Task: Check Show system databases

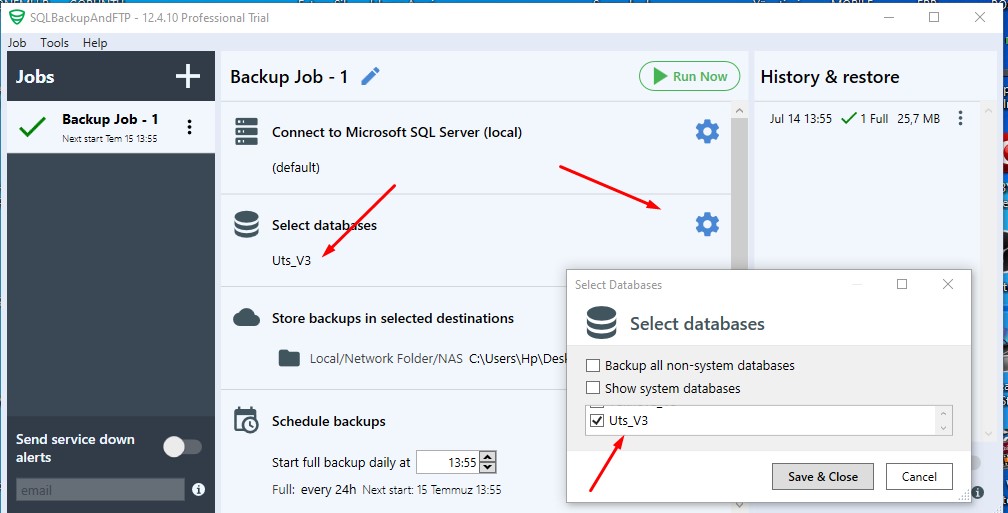Action: coord(593,388)
